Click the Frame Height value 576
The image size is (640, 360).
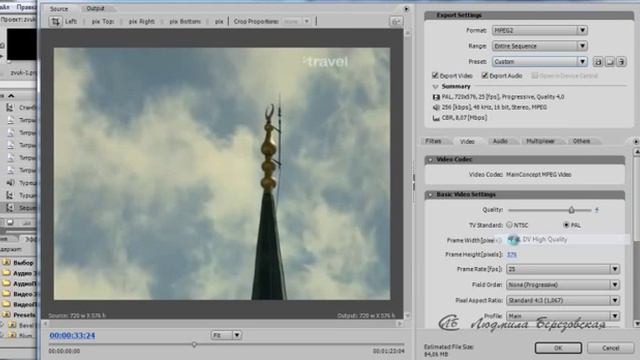click(512, 254)
